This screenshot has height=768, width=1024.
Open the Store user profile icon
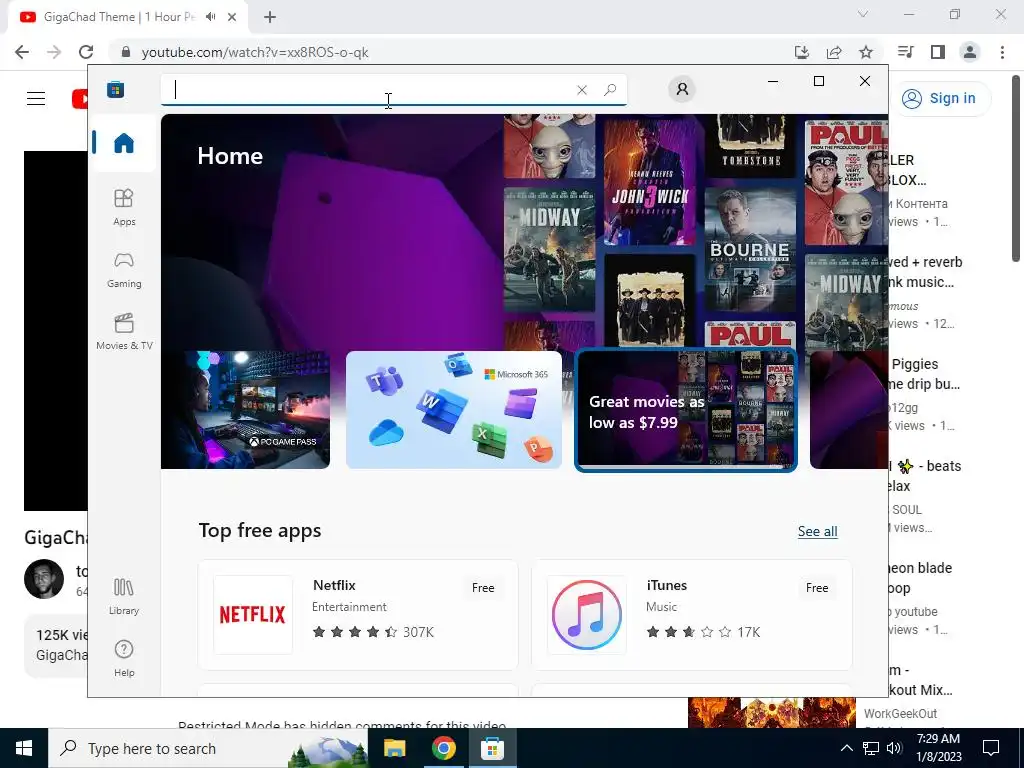tap(682, 89)
